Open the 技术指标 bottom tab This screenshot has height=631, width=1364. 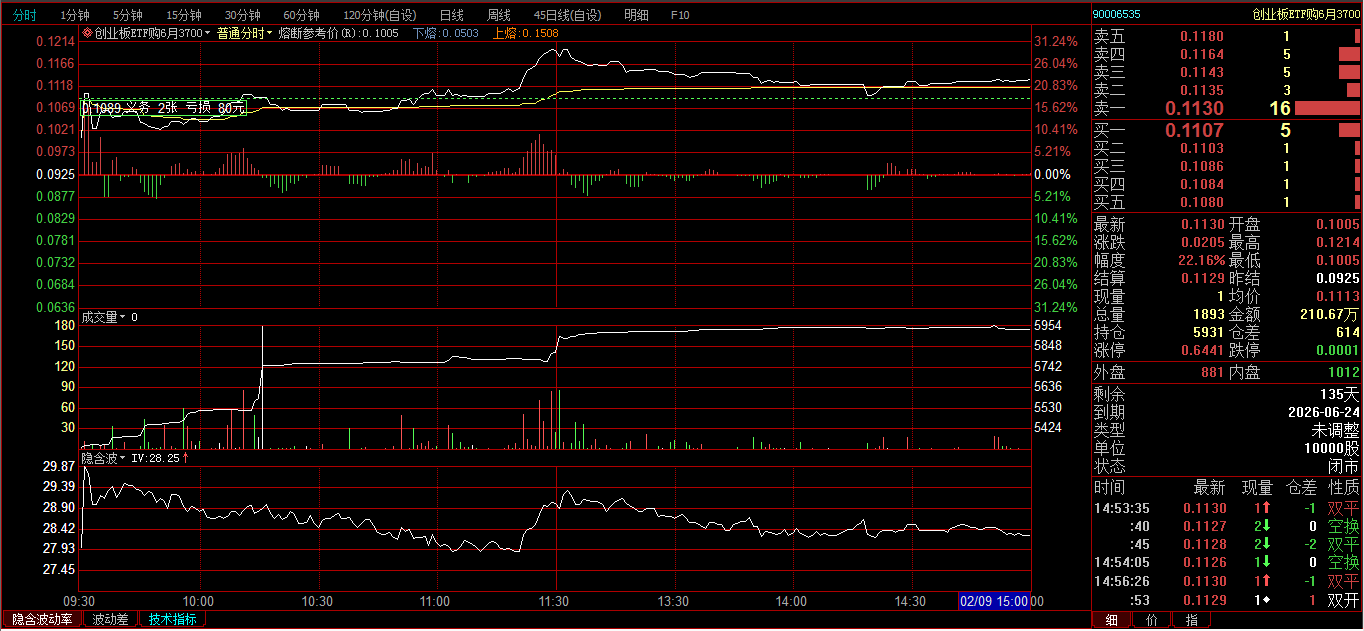pyautogui.click(x=172, y=620)
